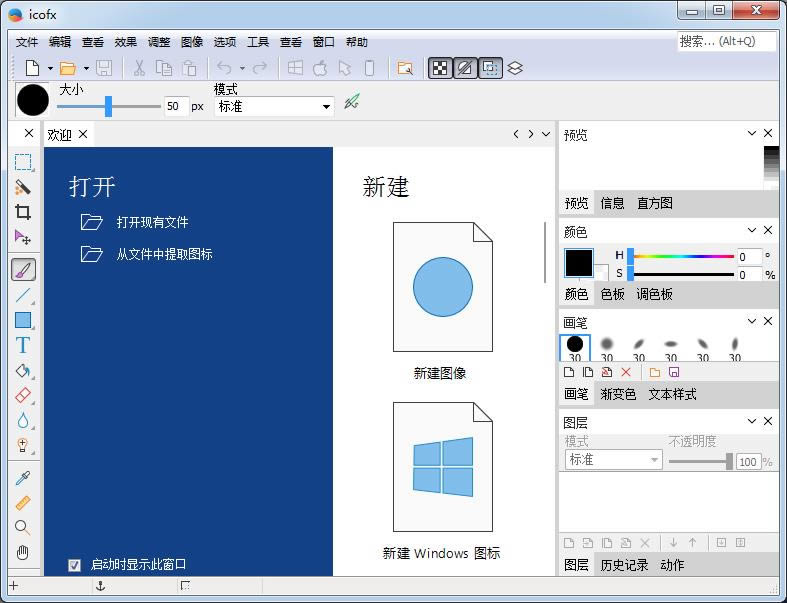Select the eraser tool
This screenshot has height=603, width=787.
23,395
